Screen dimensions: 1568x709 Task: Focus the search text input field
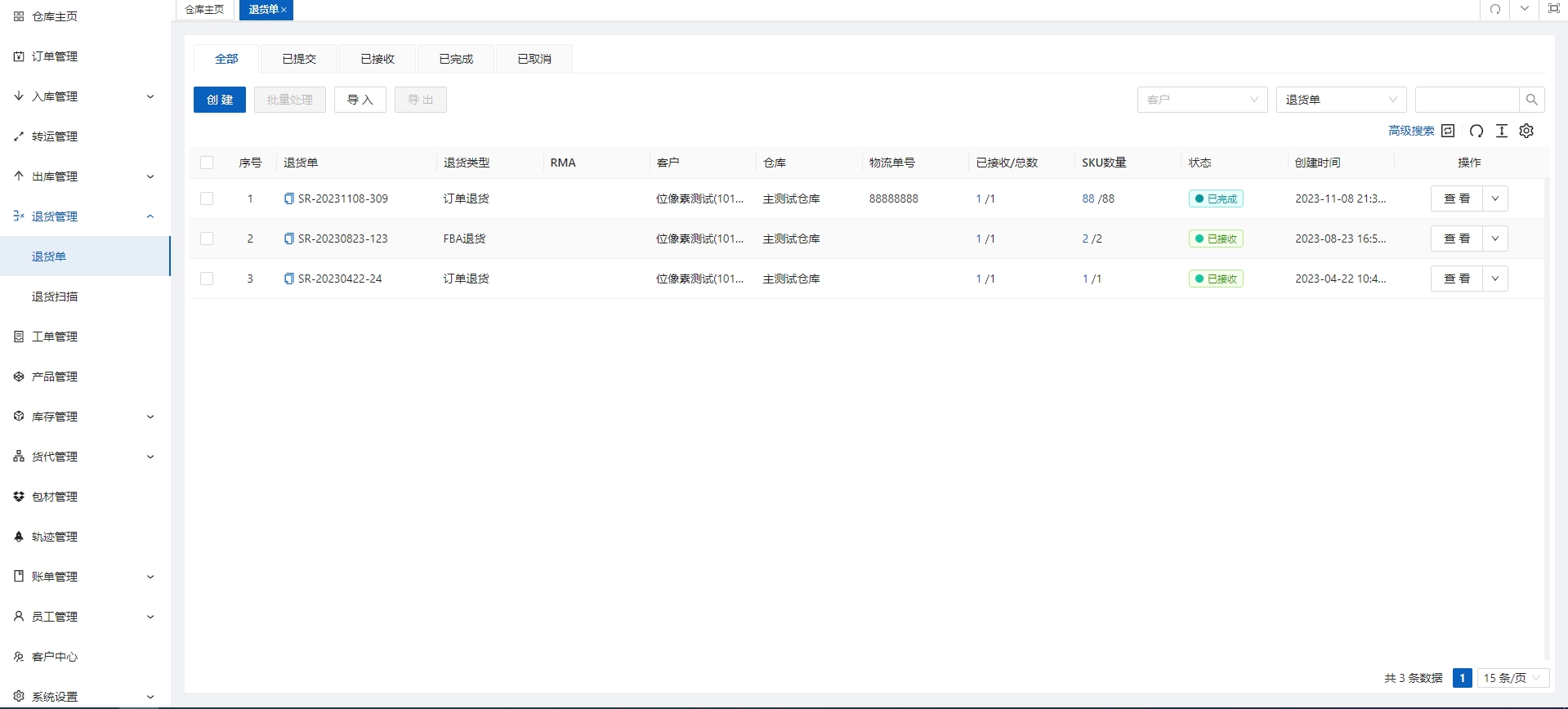coord(1467,100)
